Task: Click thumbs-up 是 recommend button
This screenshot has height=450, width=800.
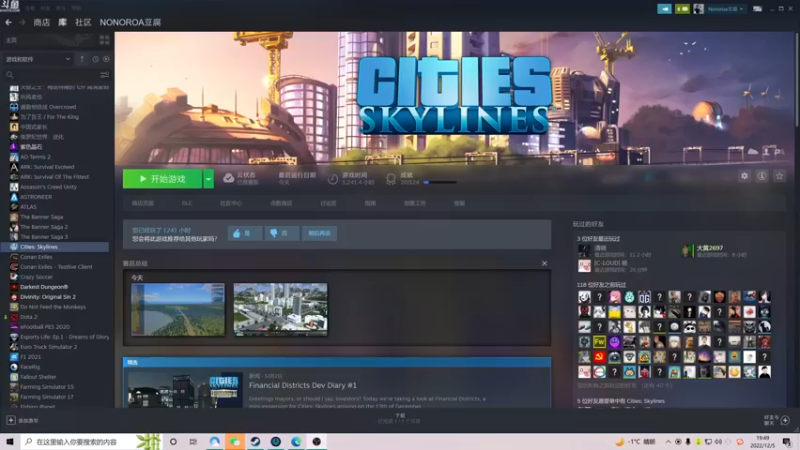Action: (244, 233)
